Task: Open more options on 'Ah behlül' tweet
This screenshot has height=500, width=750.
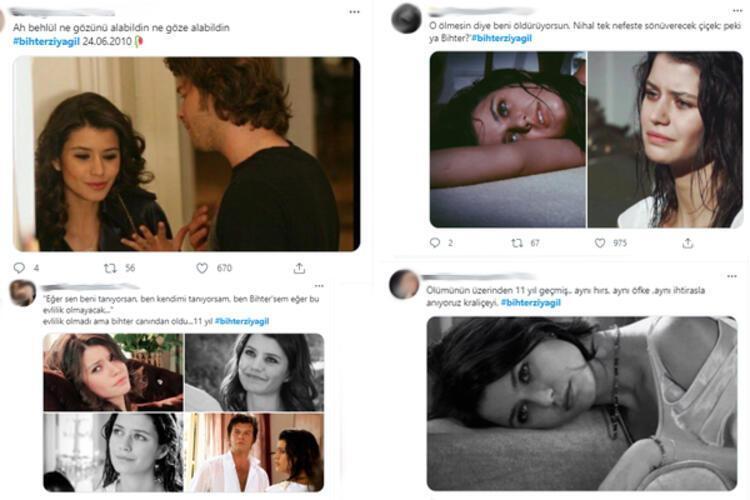Action: click(x=353, y=12)
